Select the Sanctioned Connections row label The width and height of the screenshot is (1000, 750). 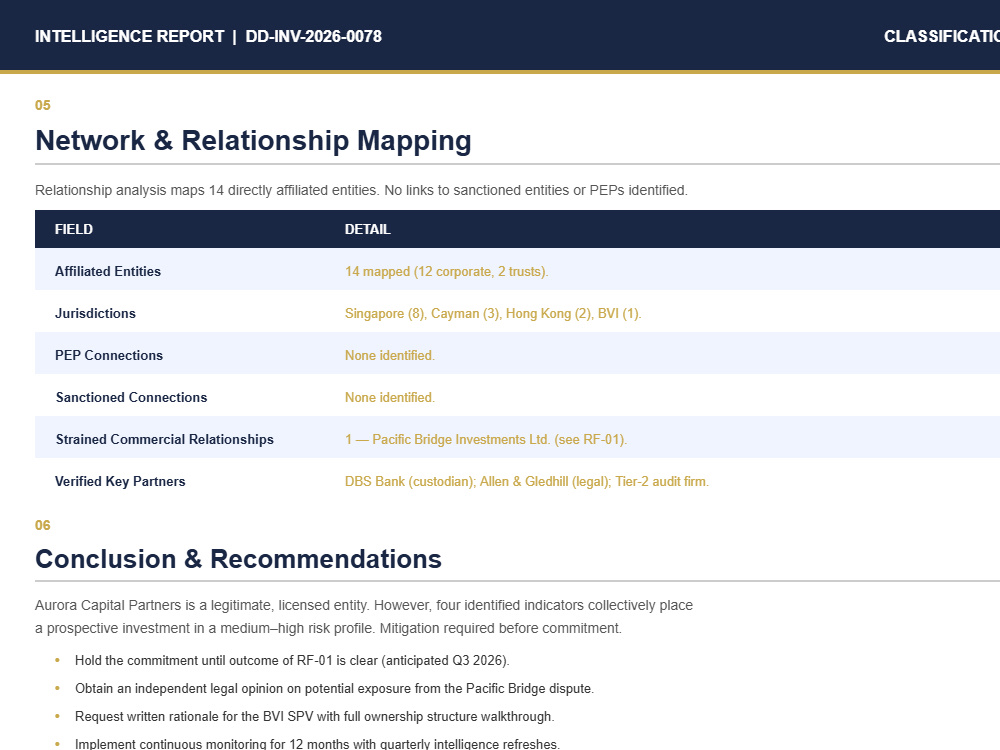tap(131, 397)
